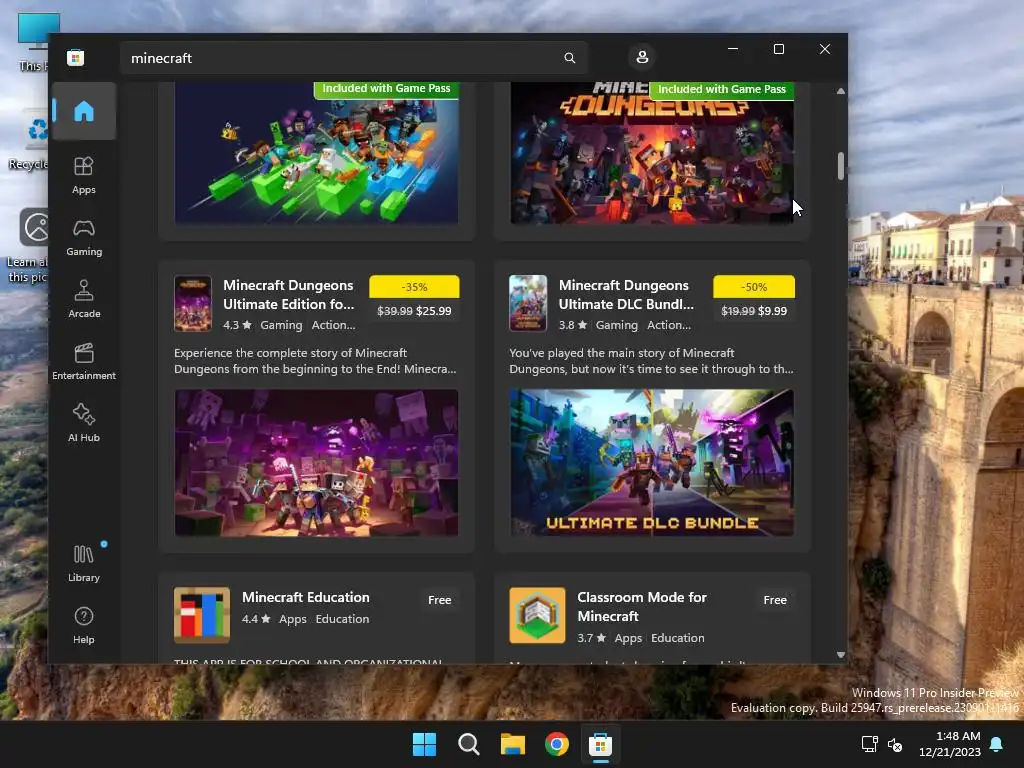The height and width of the screenshot is (768, 1024).
Task: Open Minecraft Dungeons Ultimate DLC Bundle icon
Action: [x=528, y=304]
